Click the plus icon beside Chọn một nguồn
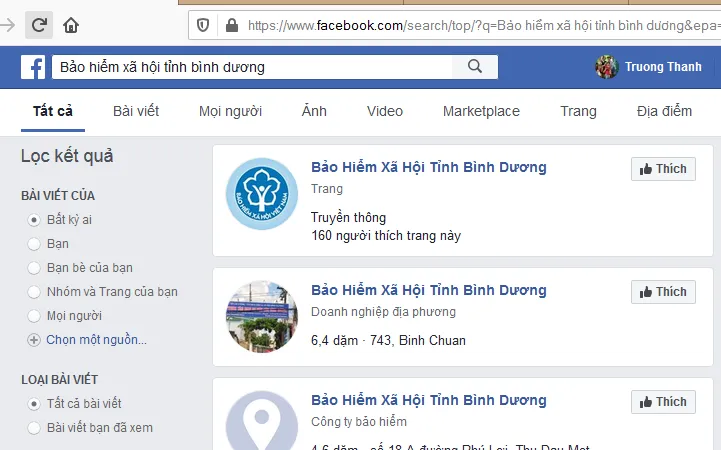The width and height of the screenshot is (721, 450). click(x=34, y=340)
